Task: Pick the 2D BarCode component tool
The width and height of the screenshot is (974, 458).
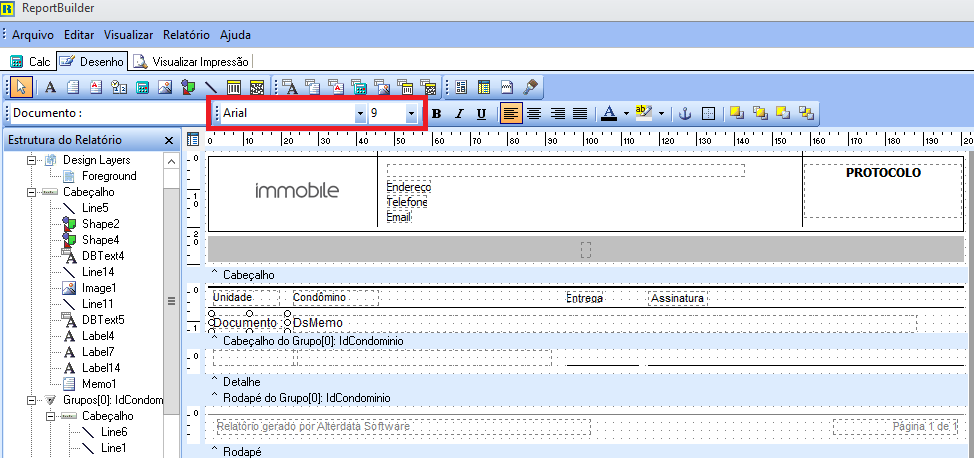Action: 257,87
